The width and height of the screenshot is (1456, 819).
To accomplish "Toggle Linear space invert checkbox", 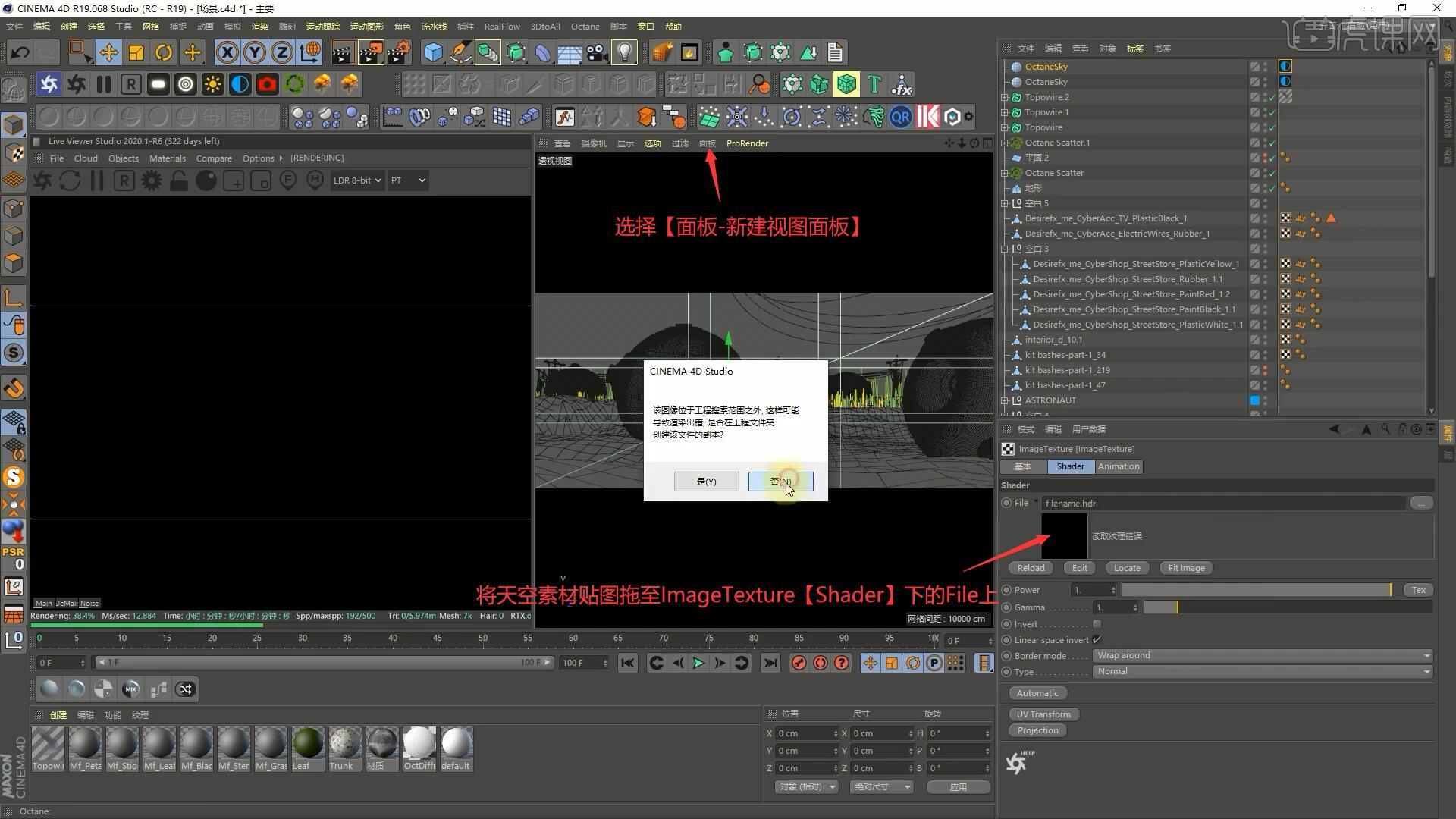I will (1097, 640).
